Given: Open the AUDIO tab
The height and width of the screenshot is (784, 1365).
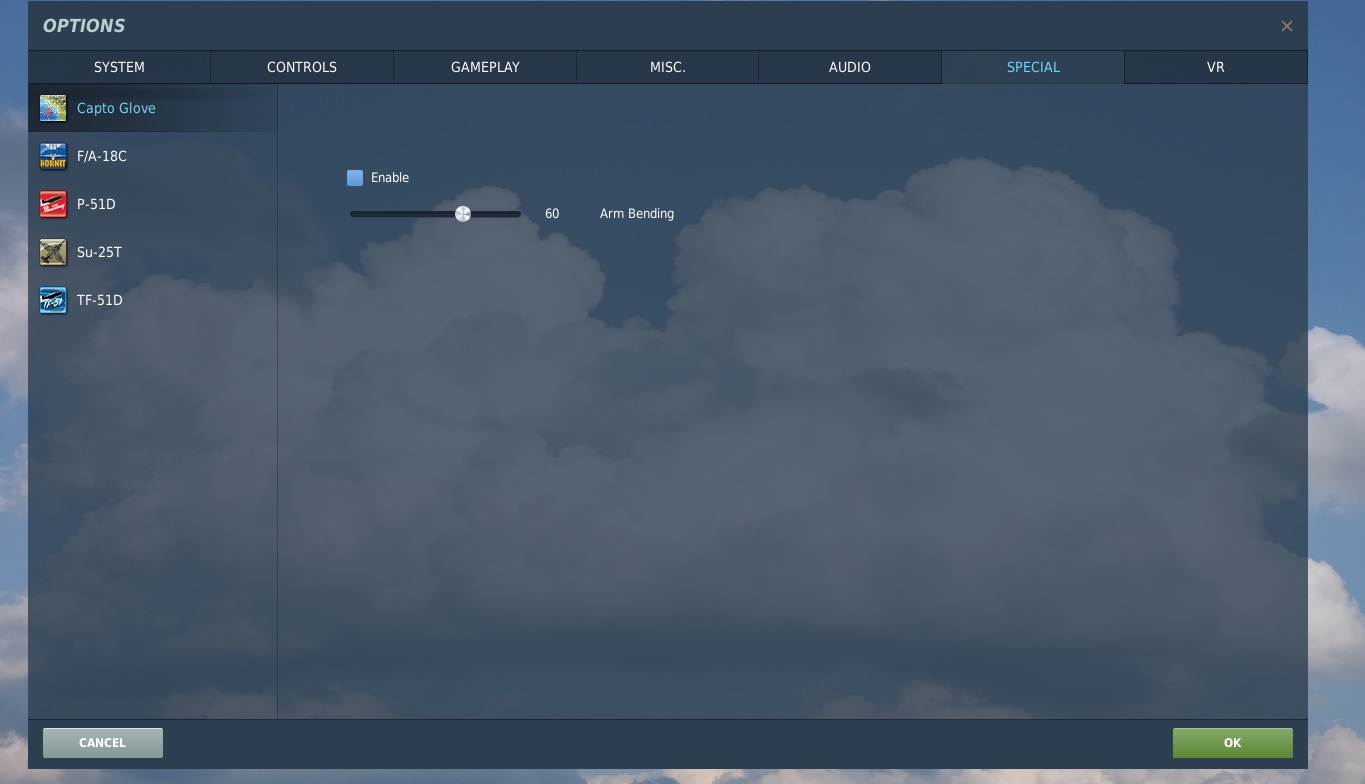Looking at the screenshot, I should (850, 67).
